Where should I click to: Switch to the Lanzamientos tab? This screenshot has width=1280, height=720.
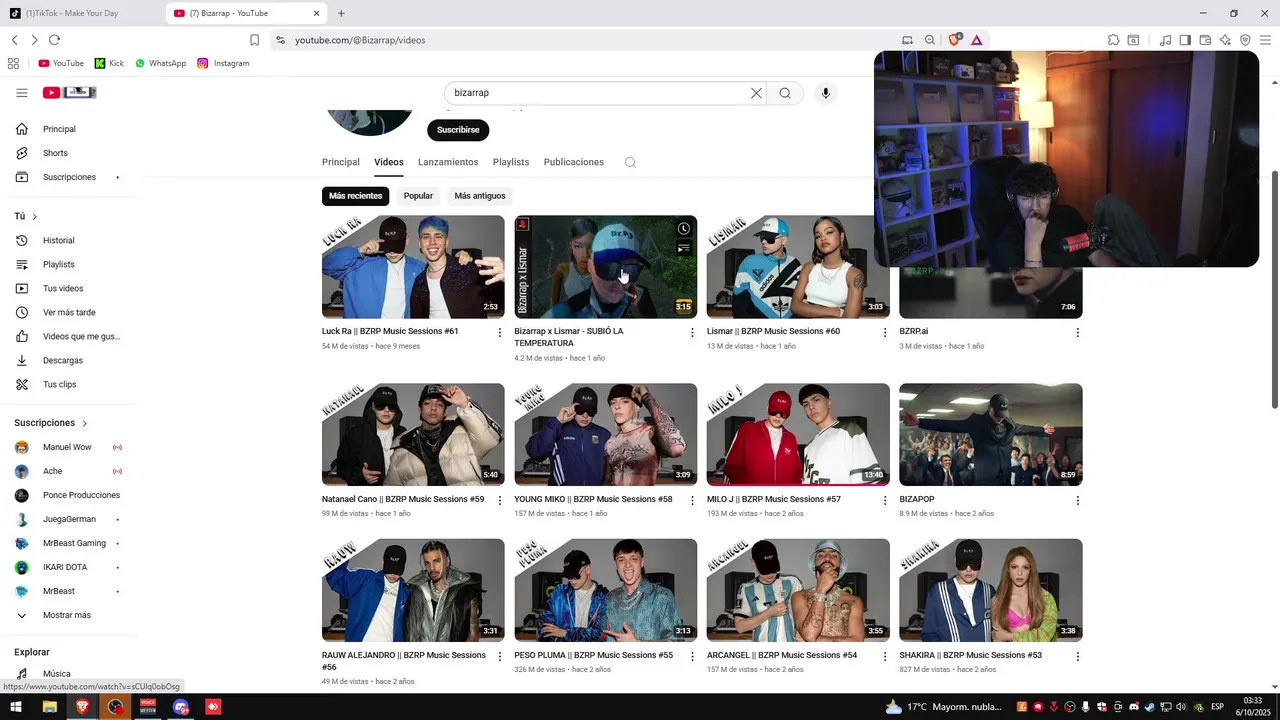tap(448, 162)
